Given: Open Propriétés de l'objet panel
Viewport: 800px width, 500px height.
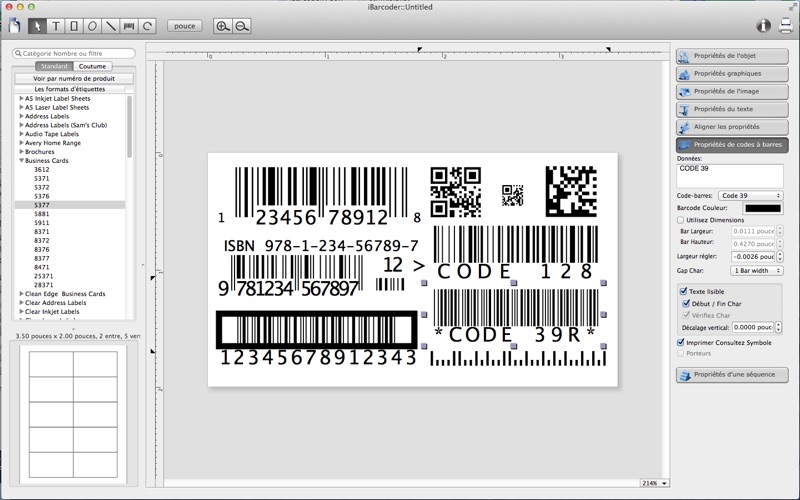Looking at the screenshot, I should pyautogui.click(x=732, y=56).
